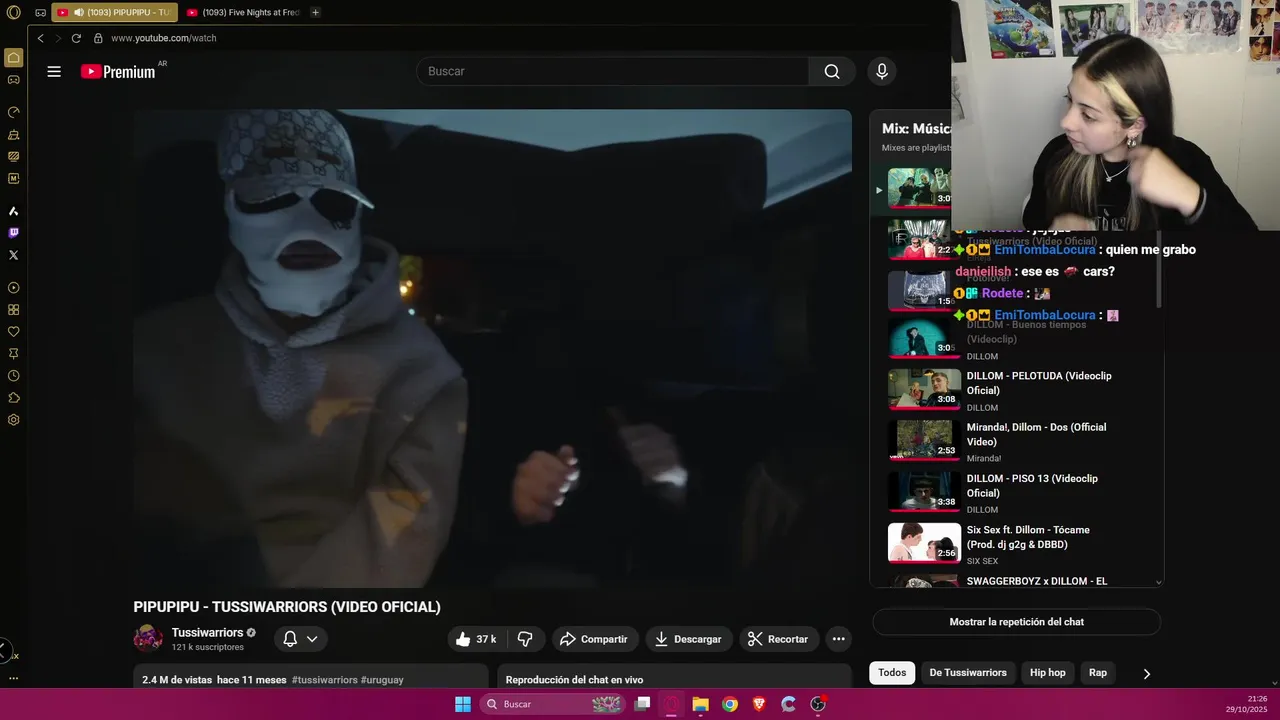Switch to the Five Nights at Freddy's tab
This screenshot has height=720, width=1280.
tap(243, 12)
